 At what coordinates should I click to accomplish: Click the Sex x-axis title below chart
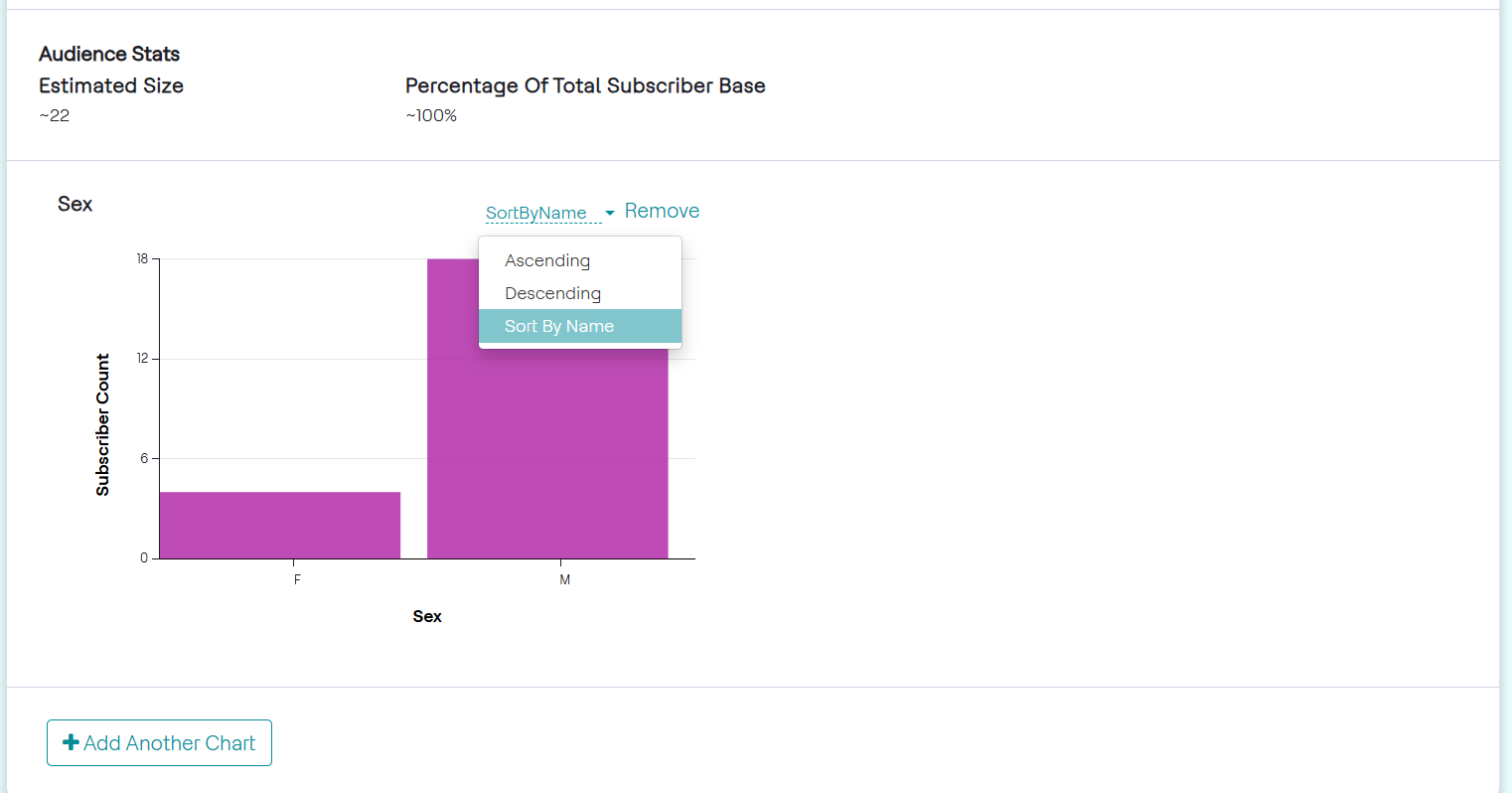click(427, 616)
